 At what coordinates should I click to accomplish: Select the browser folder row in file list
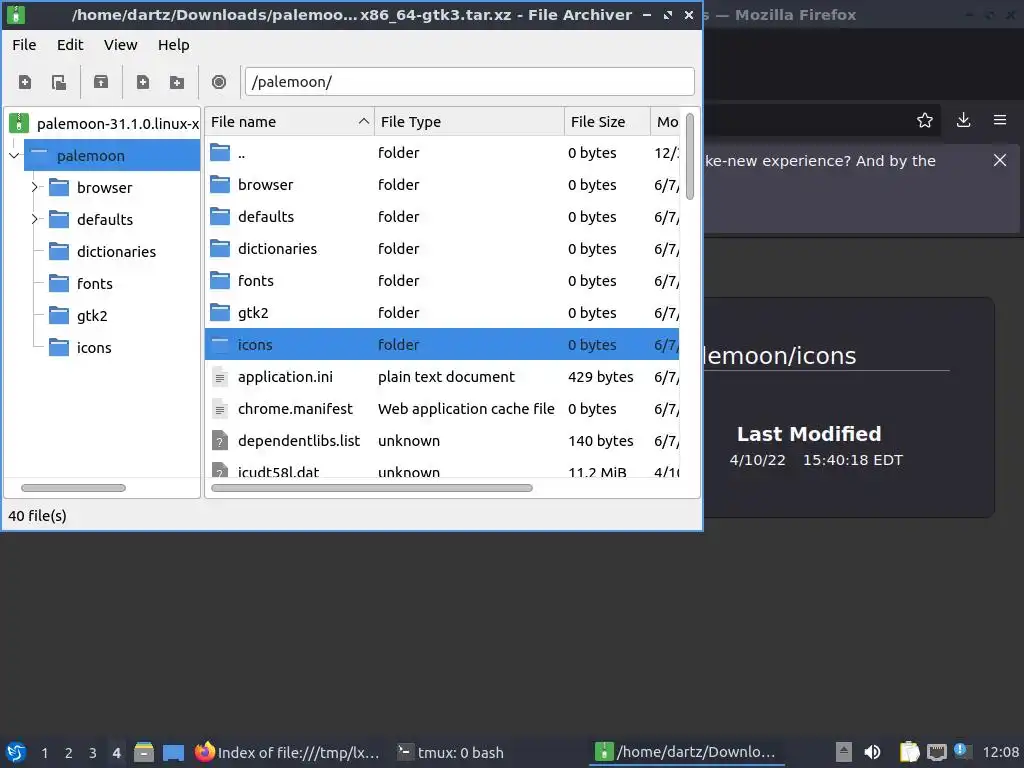pyautogui.click(x=442, y=185)
